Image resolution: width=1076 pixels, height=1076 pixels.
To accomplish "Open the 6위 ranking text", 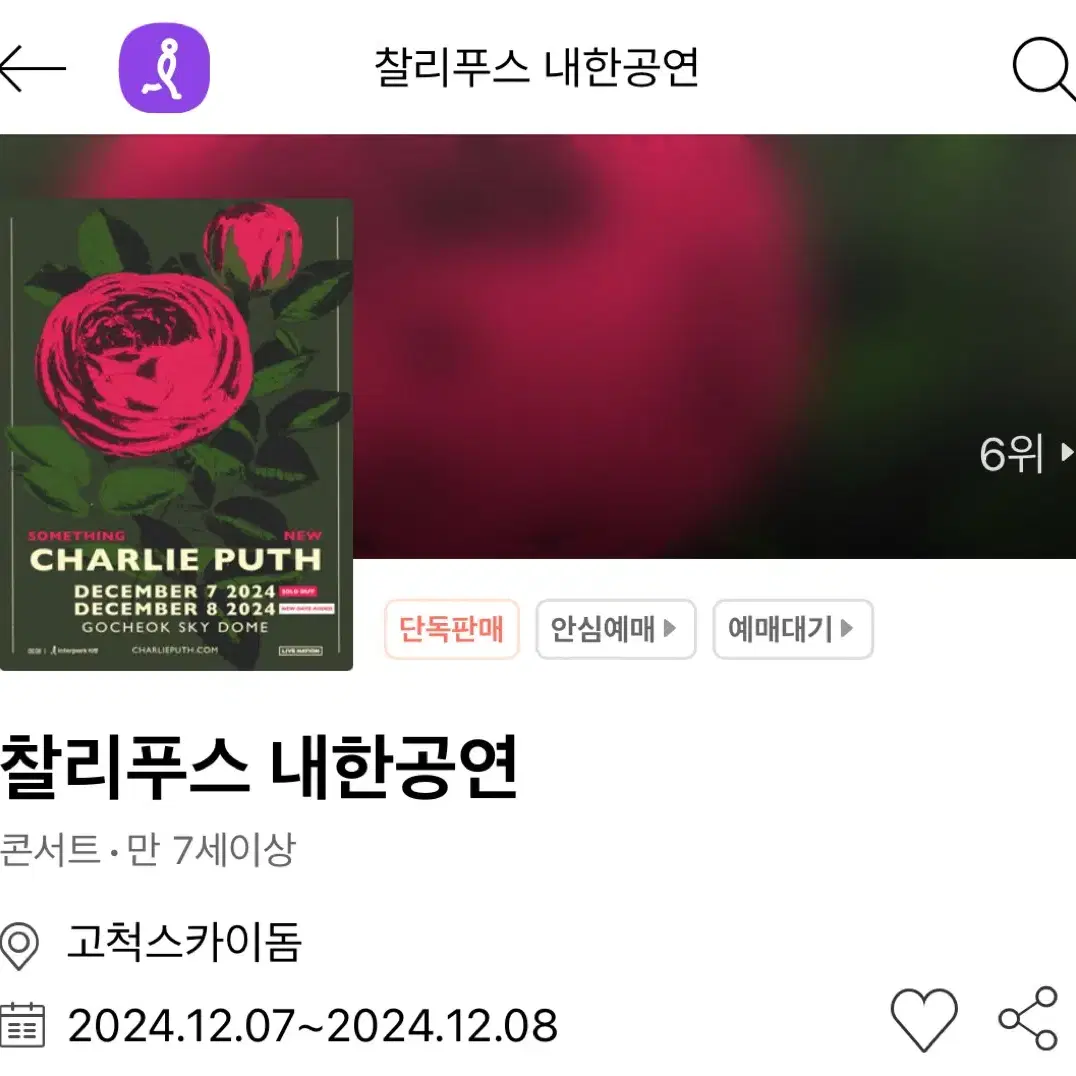I will click(1011, 454).
